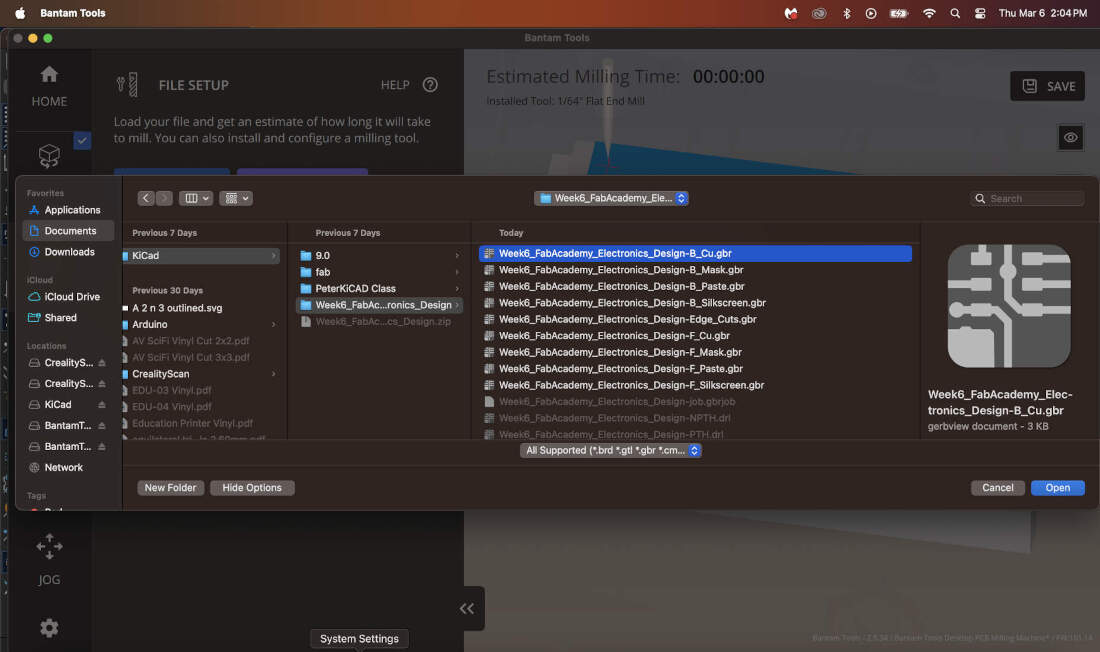The image size is (1100, 652).
Task: Click the SAVE button in Bantam Tools
Action: tap(1047, 86)
